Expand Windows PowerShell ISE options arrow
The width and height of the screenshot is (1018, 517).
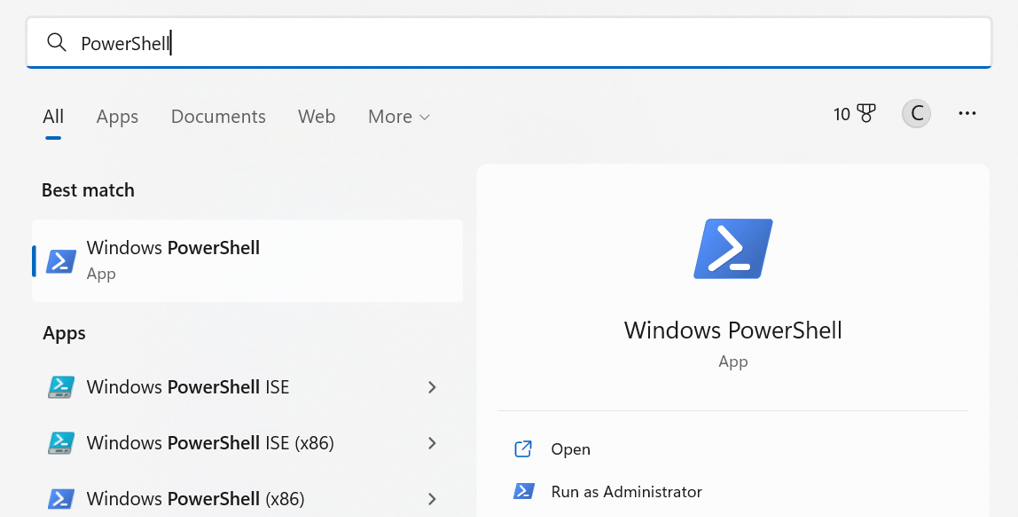point(432,387)
